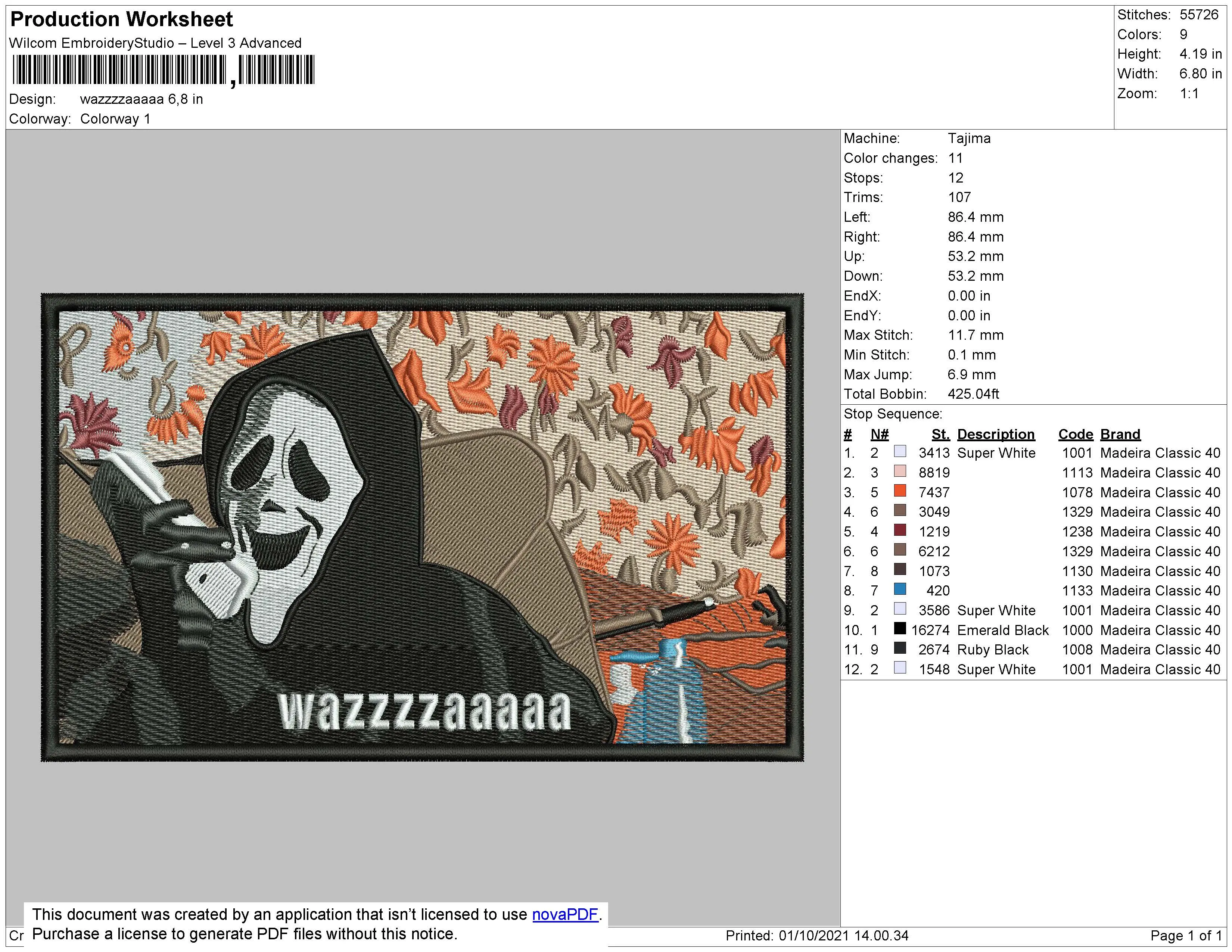Select the orange swatch in stop 3
1232x952 pixels.
click(x=900, y=491)
